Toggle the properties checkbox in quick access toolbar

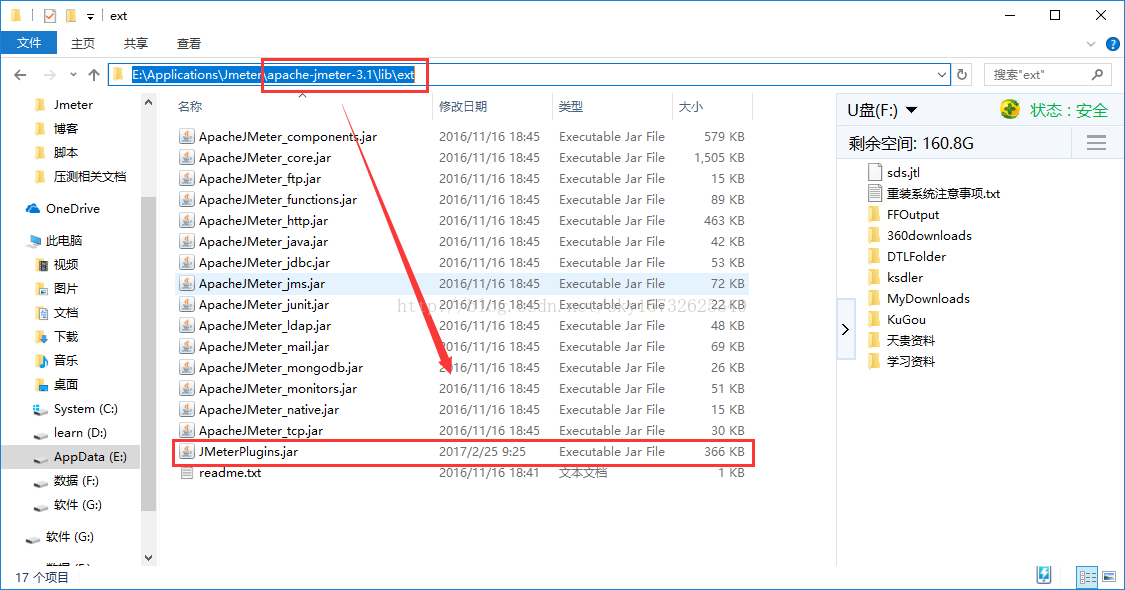coord(50,16)
